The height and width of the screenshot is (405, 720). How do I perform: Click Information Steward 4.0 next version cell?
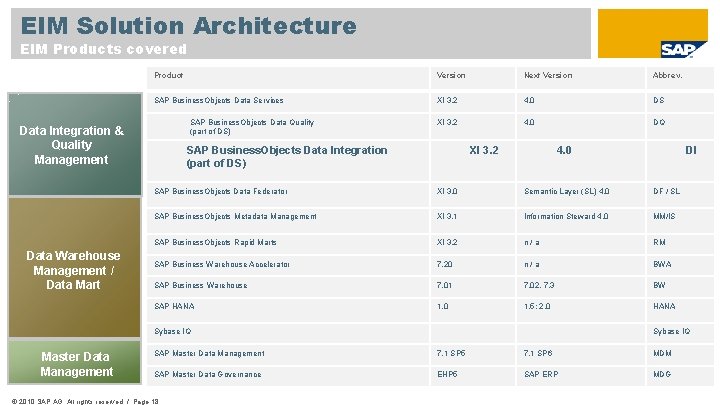566,216
